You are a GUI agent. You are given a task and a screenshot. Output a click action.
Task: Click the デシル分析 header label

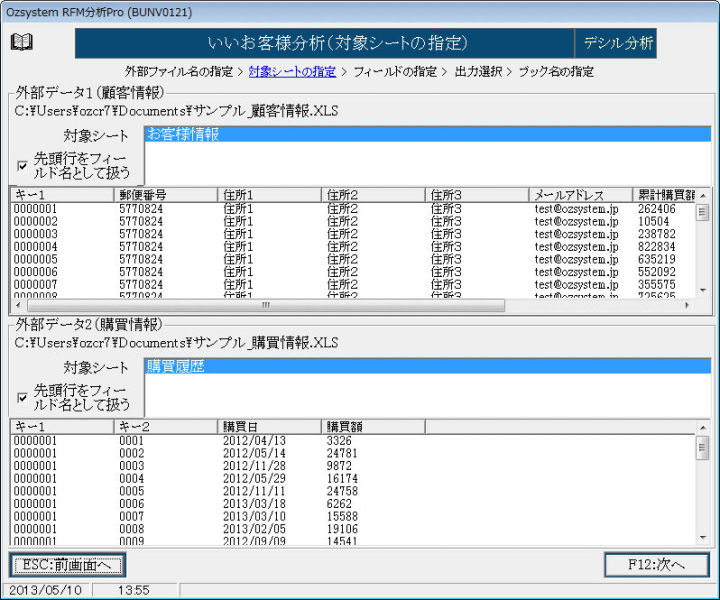pos(616,43)
